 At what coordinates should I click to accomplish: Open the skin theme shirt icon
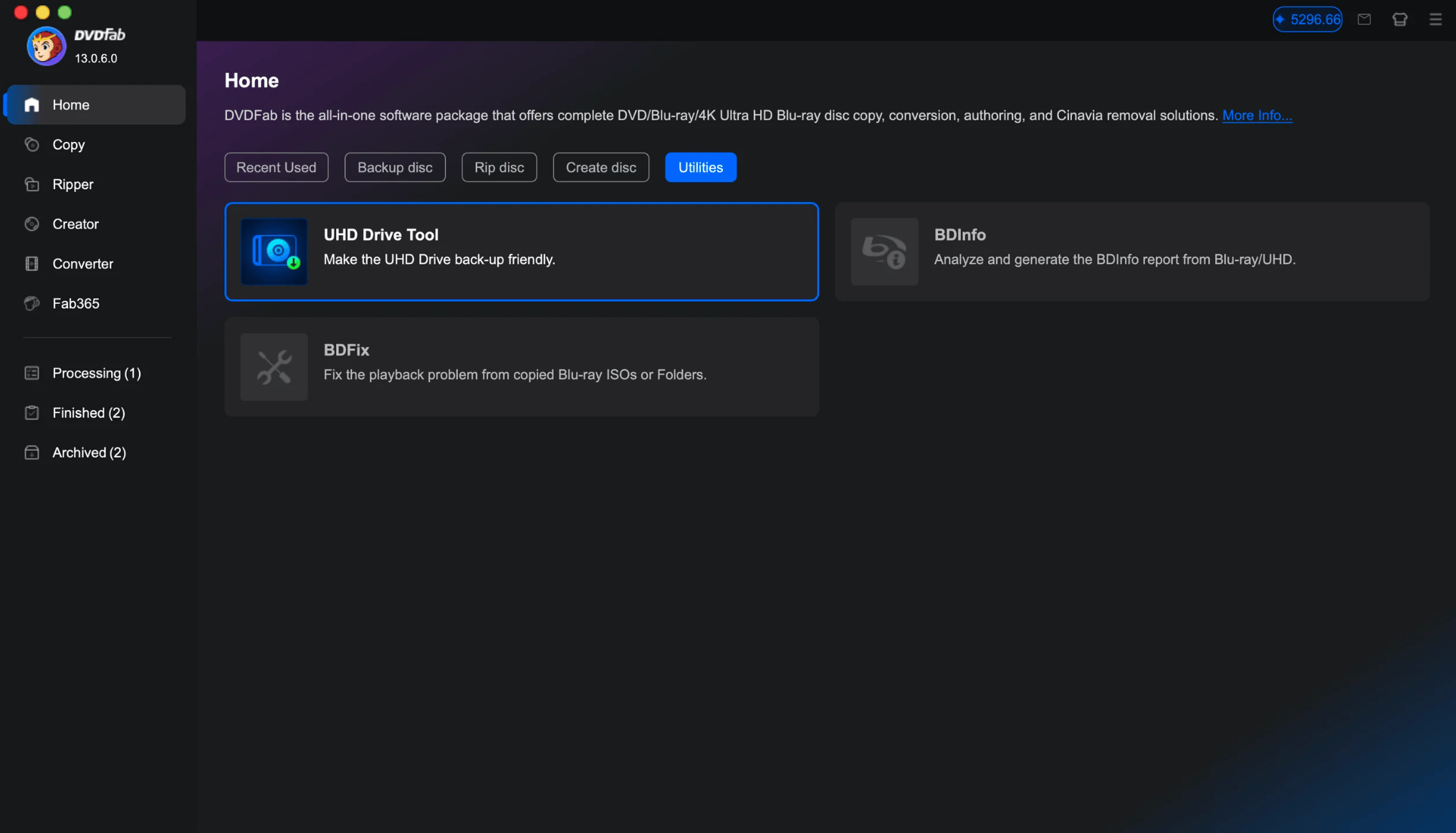pyautogui.click(x=1399, y=19)
